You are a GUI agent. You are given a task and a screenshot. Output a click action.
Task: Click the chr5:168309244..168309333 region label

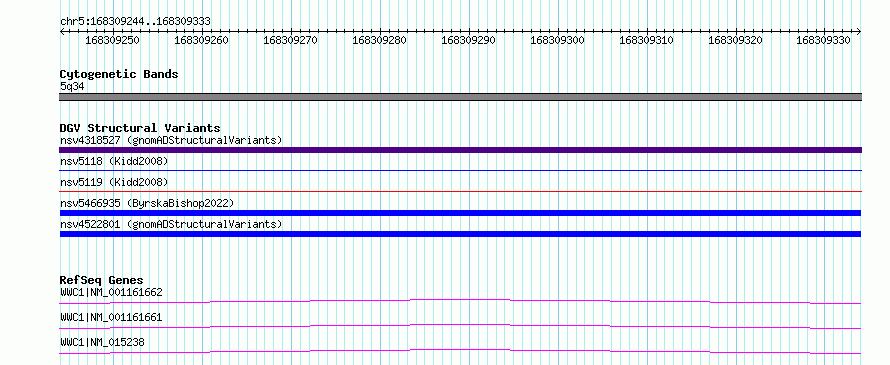point(135,21)
